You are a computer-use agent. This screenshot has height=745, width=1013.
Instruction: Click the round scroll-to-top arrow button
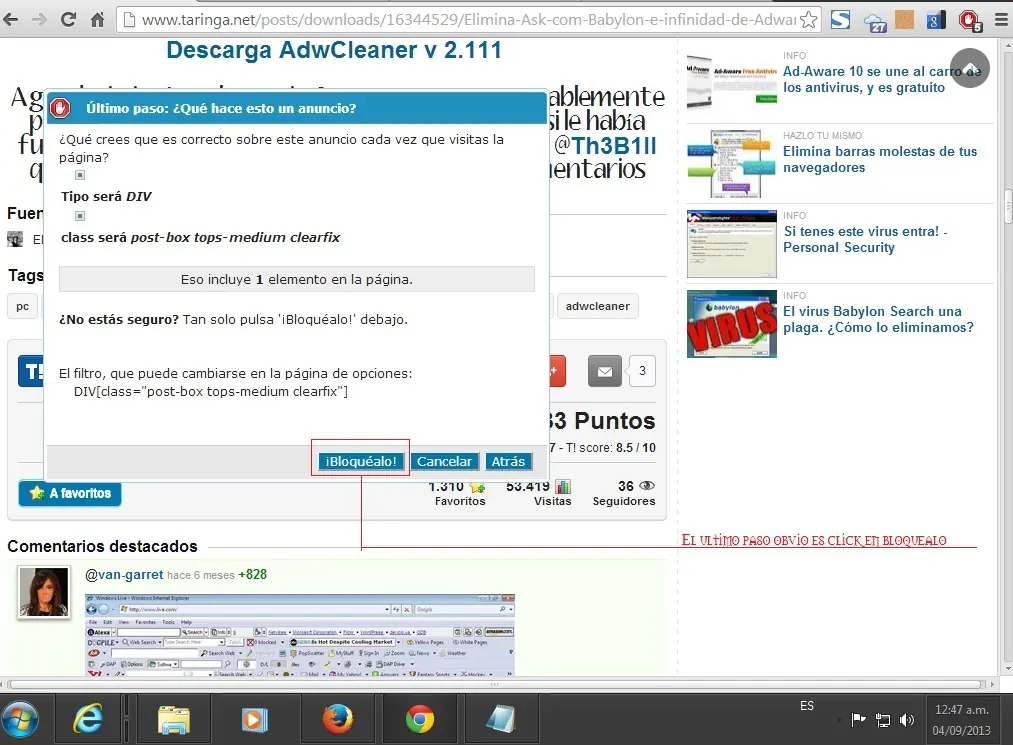point(970,68)
